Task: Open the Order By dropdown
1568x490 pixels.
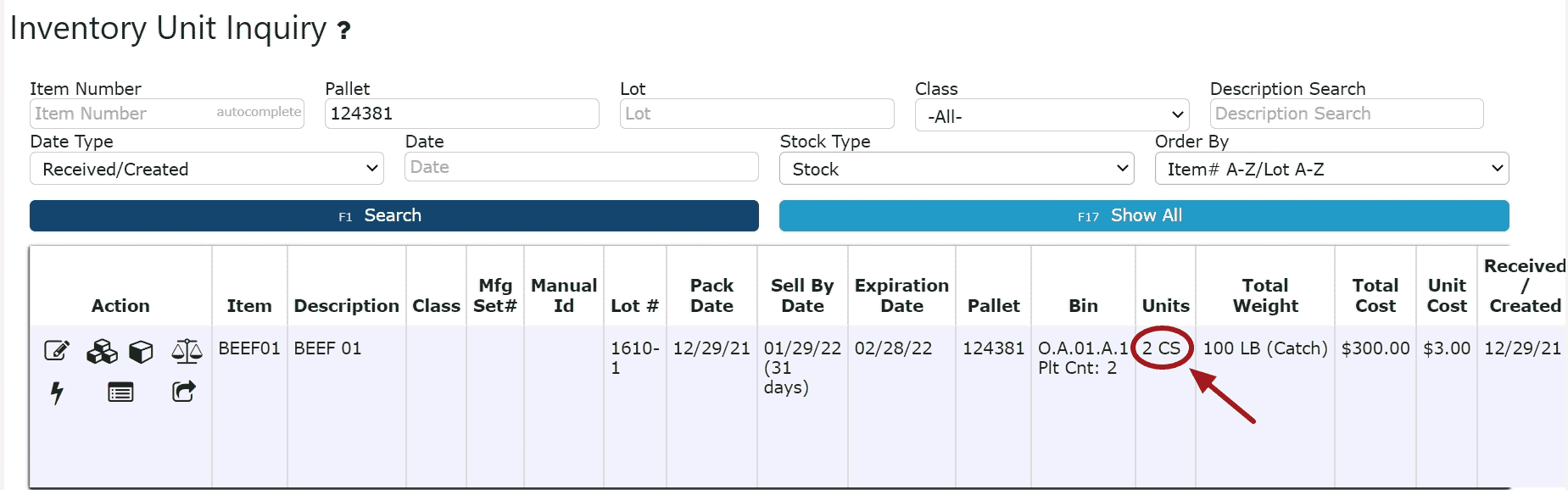Action: 1331,169
